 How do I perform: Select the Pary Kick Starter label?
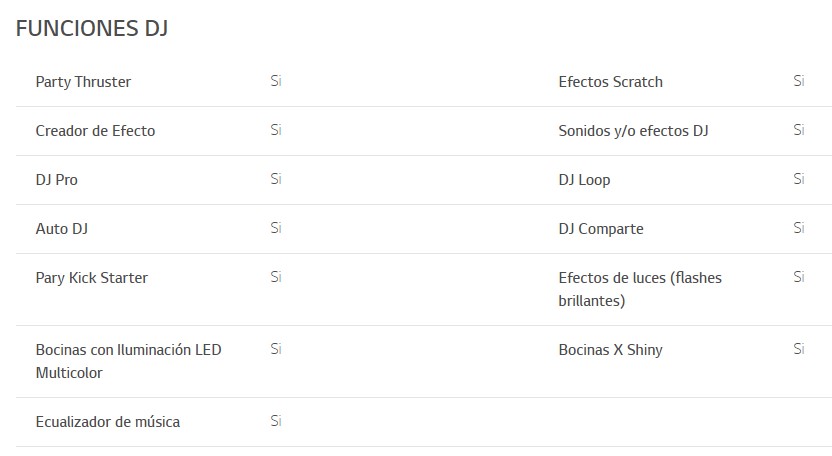[91, 278]
